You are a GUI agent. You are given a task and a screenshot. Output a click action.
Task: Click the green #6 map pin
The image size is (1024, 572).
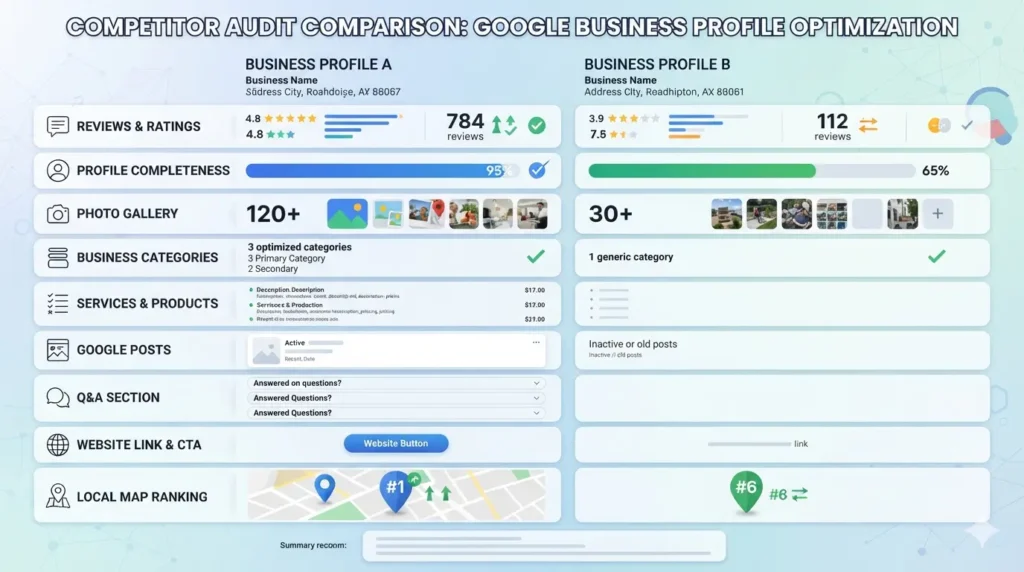coord(746,491)
